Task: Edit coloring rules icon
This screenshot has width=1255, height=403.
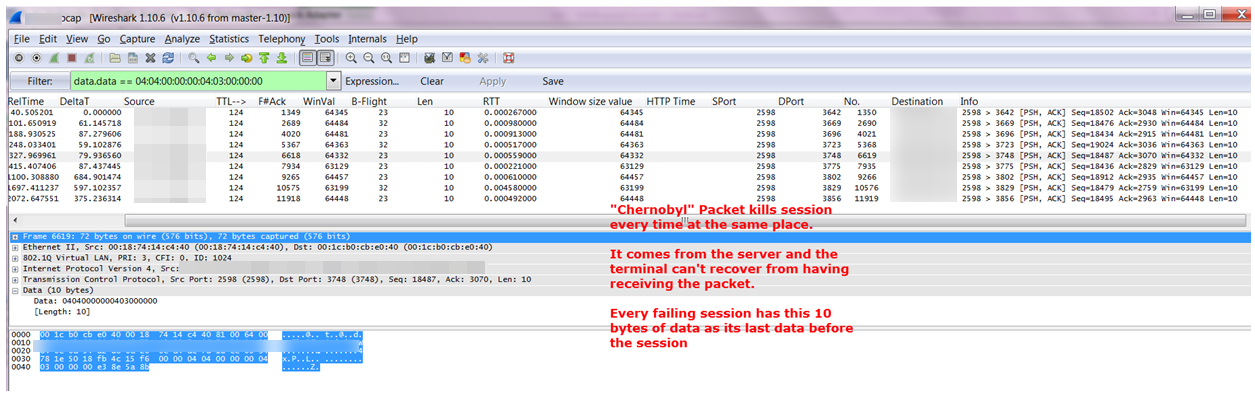Action: (465, 57)
